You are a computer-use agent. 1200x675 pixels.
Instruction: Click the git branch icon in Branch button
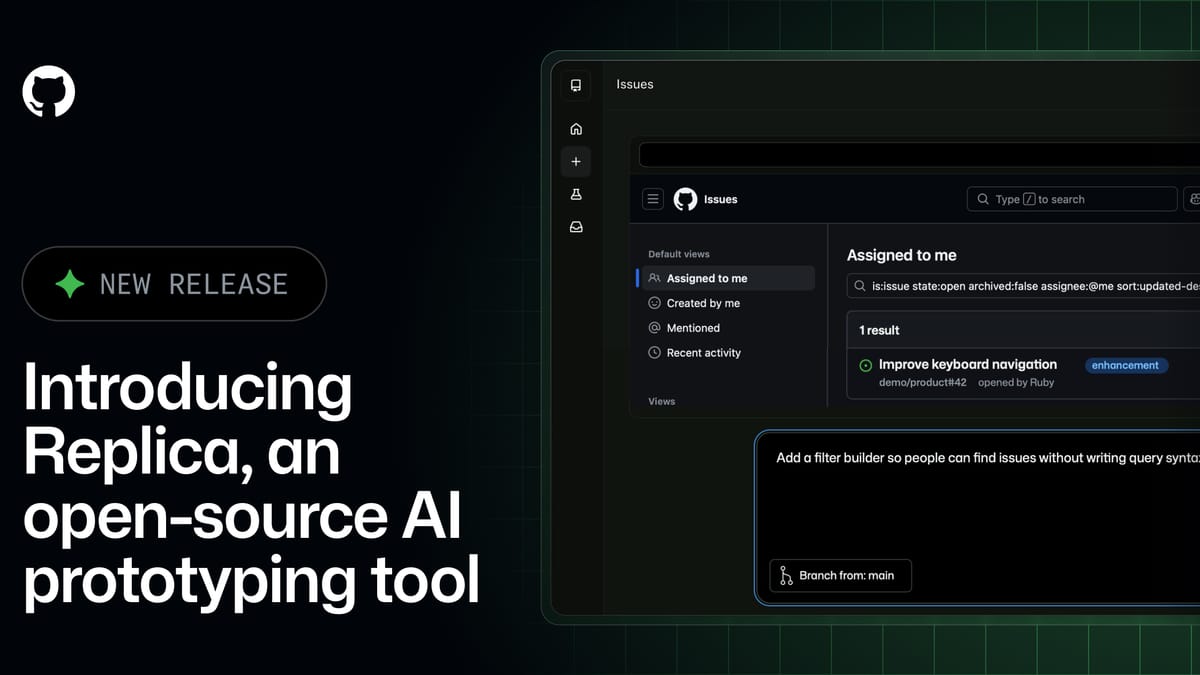[x=786, y=576]
